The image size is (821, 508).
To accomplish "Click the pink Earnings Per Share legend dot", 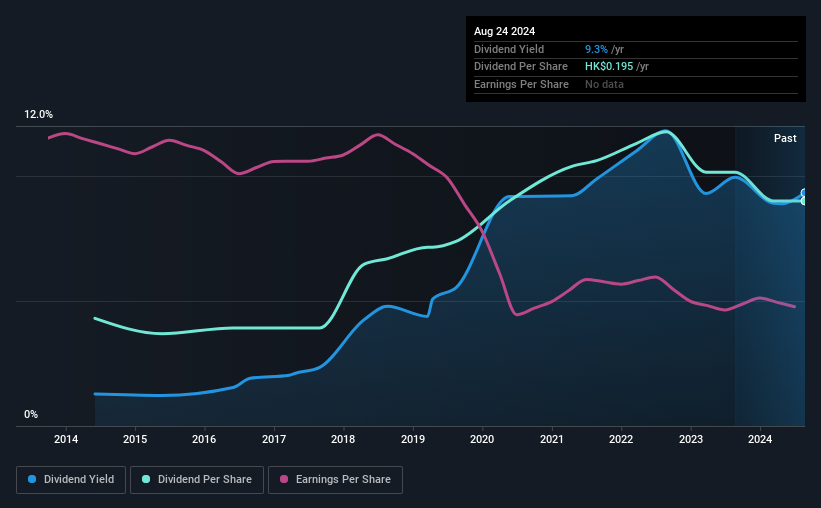I will pyautogui.click(x=284, y=479).
